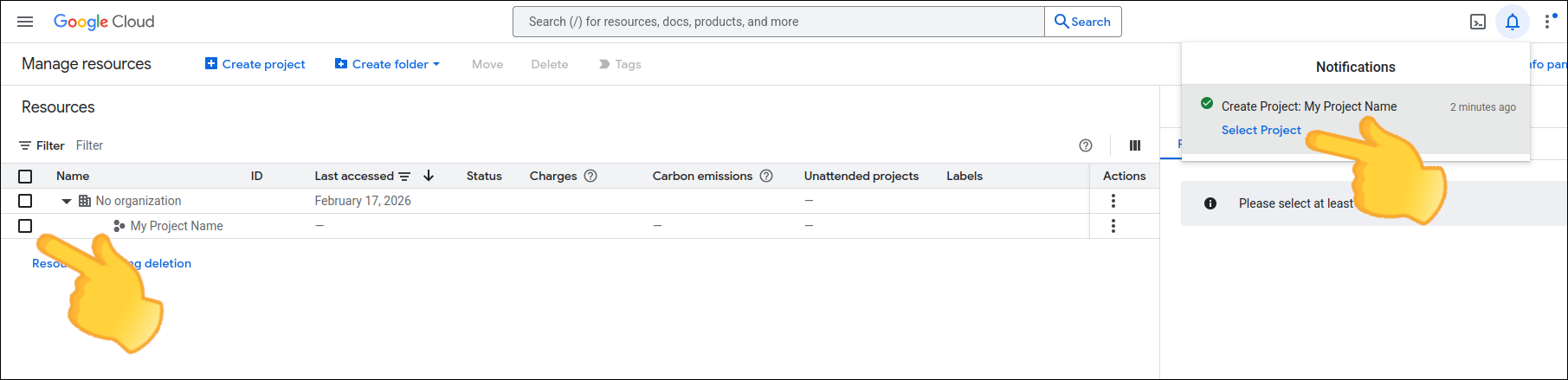The height and width of the screenshot is (380, 1568).
Task: Click Create project button
Action: (255, 64)
